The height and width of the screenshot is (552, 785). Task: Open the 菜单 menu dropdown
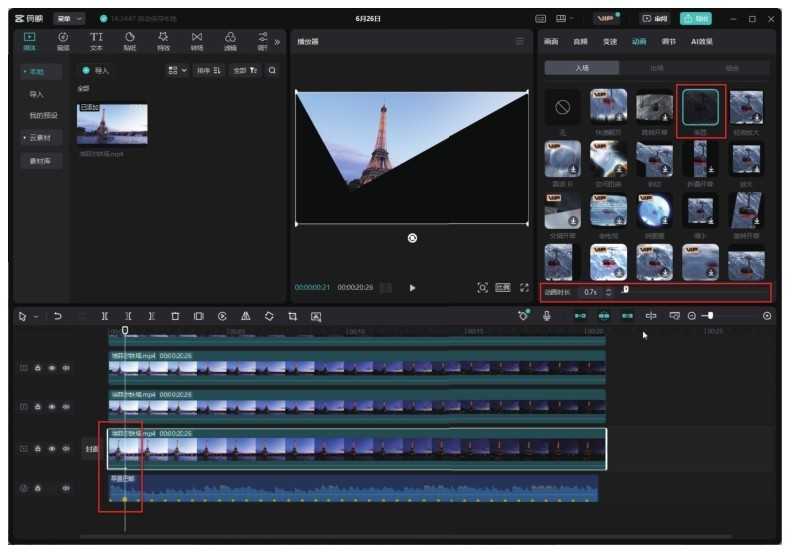[x=69, y=19]
